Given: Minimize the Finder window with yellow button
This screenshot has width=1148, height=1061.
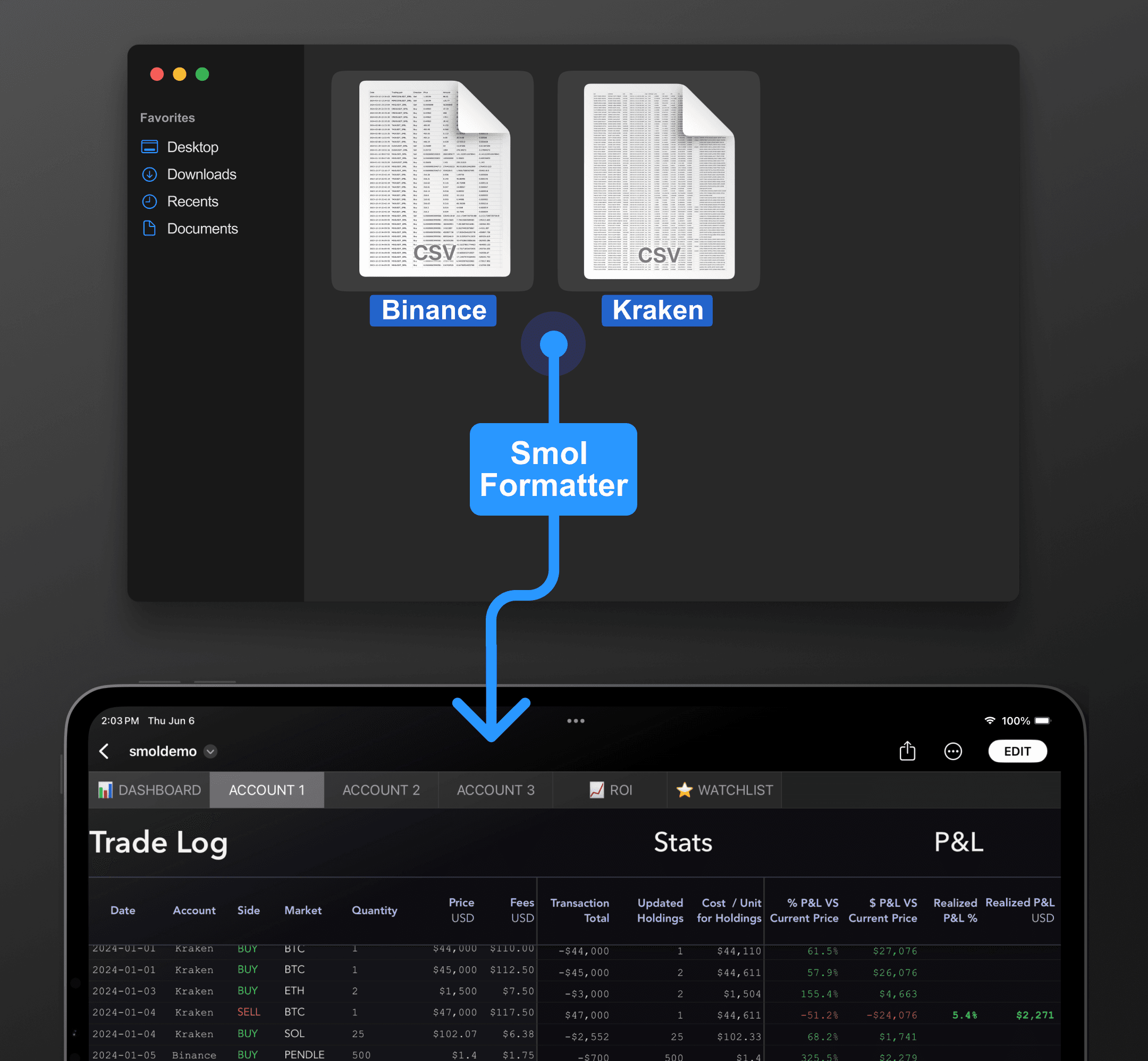Looking at the screenshot, I should click(180, 74).
